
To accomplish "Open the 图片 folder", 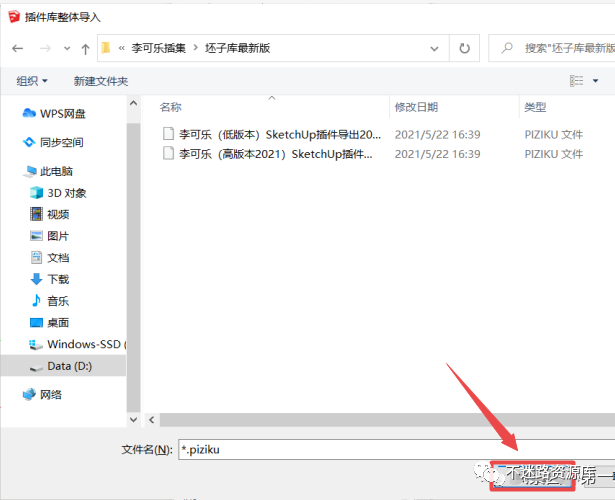I will 49,236.
